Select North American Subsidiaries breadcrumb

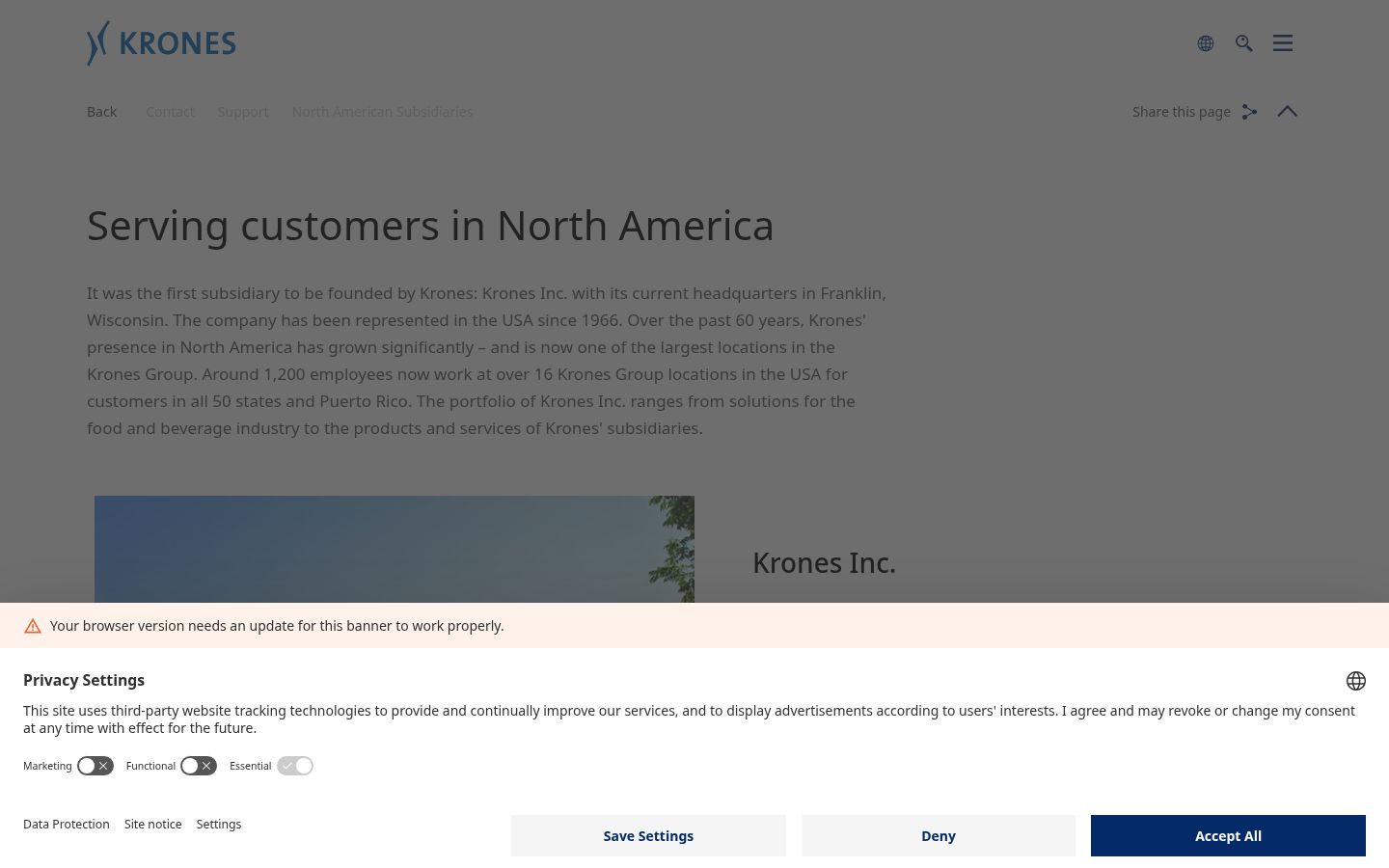coord(382,112)
